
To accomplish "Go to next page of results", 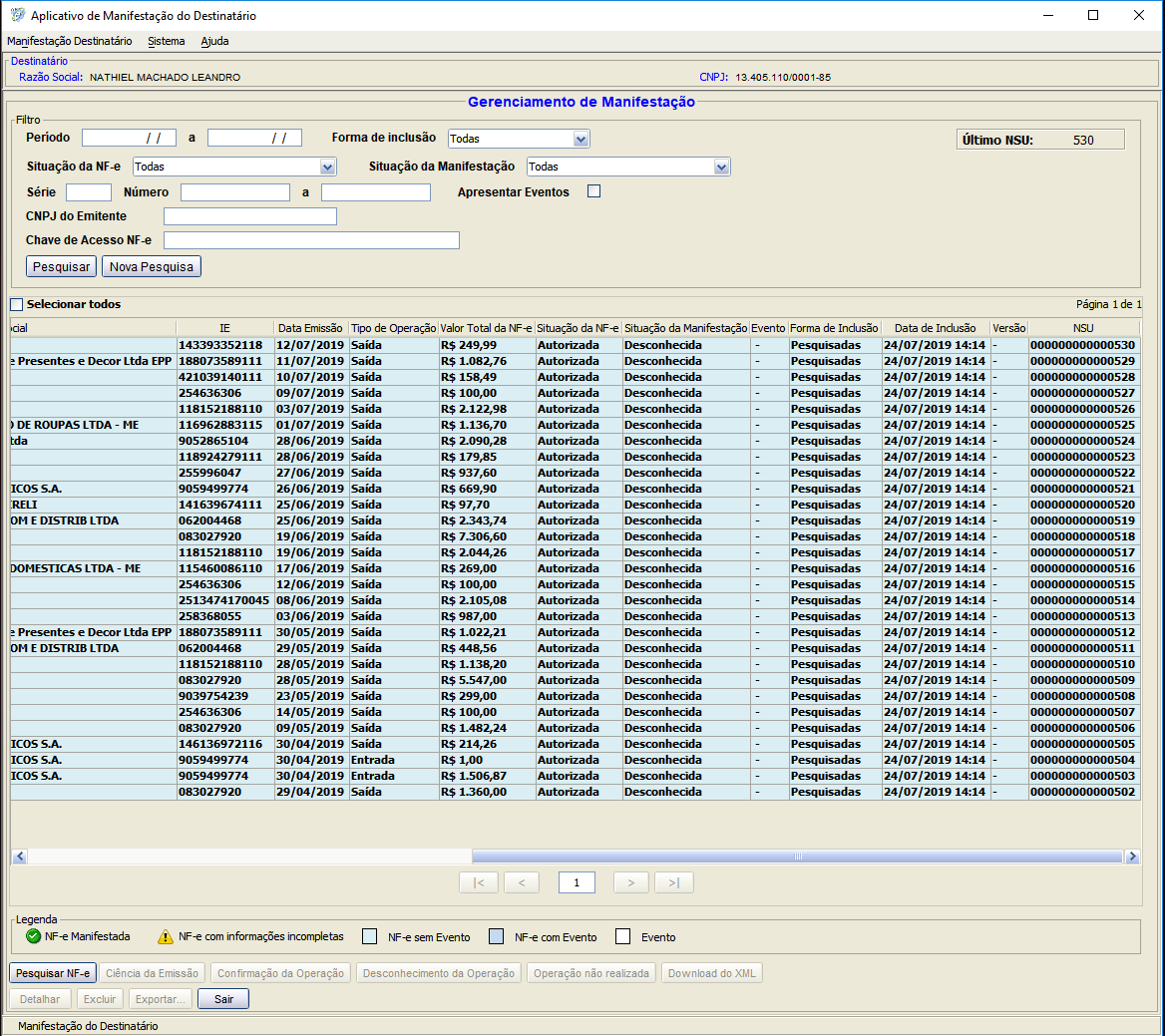I will point(630,882).
